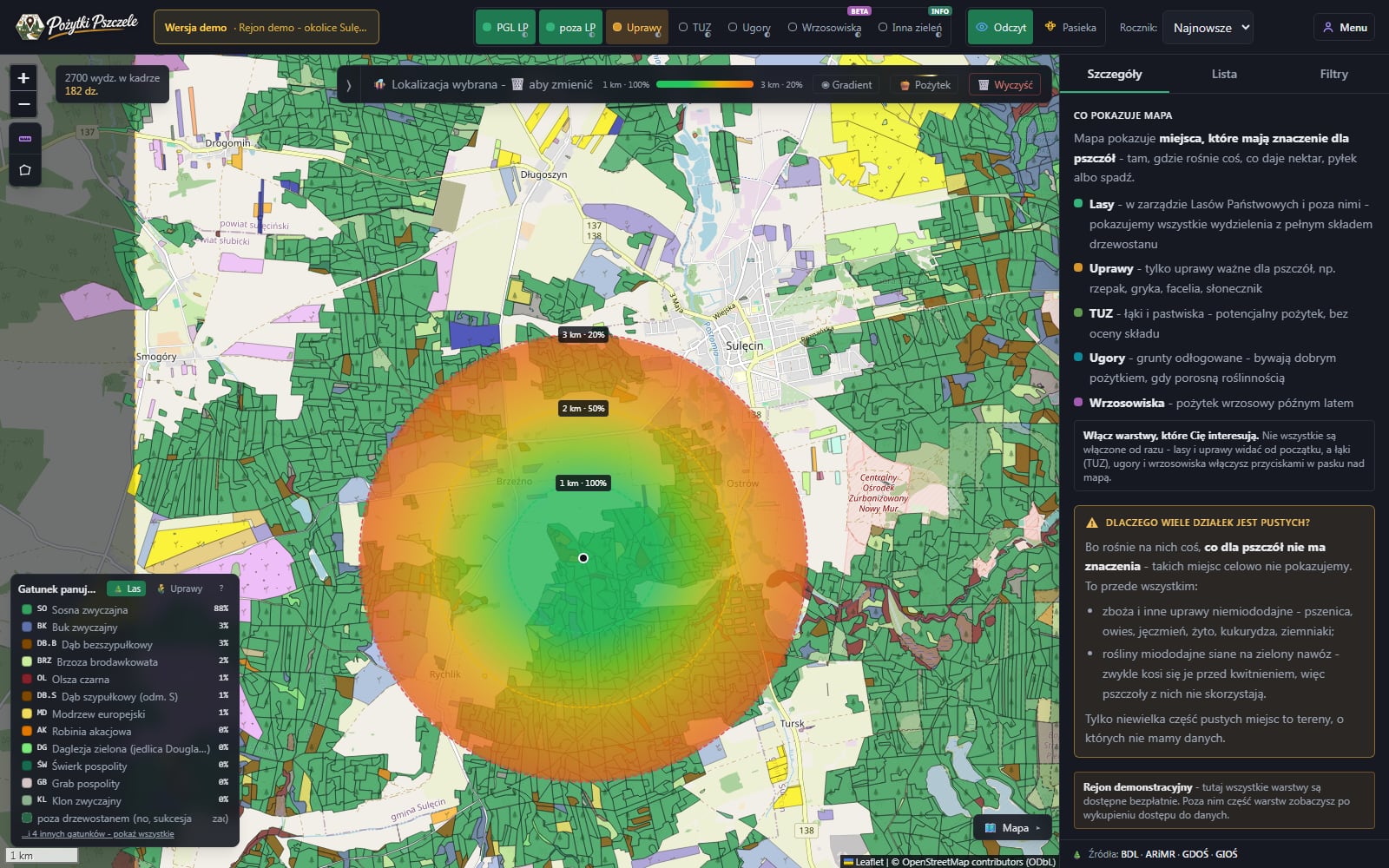Open the Menu button
Viewport: 1389px width, 868px height.
[x=1344, y=27]
